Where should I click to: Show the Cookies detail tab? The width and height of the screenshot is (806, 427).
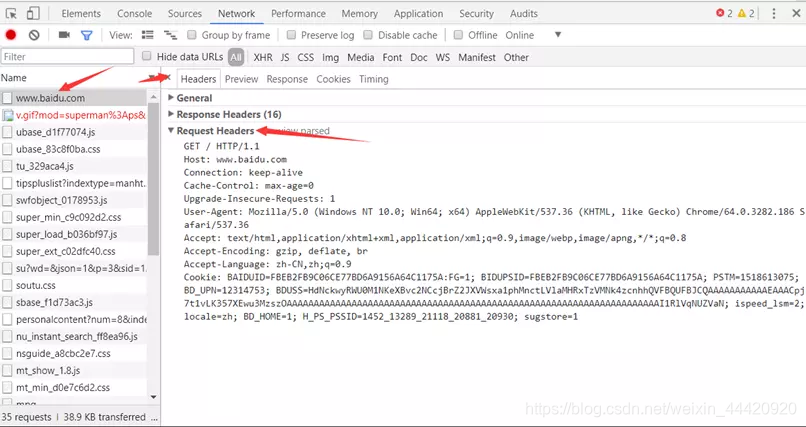tap(333, 79)
